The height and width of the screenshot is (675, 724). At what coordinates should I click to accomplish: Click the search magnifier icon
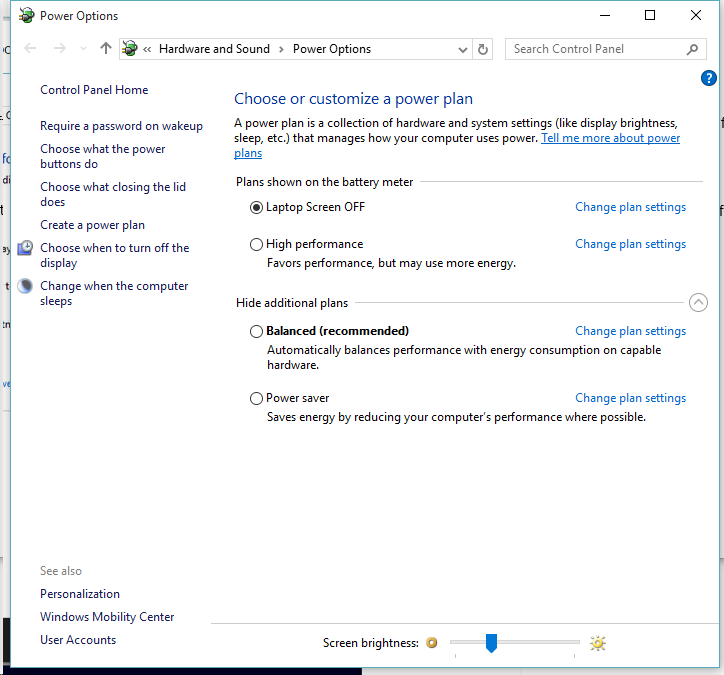692,49
